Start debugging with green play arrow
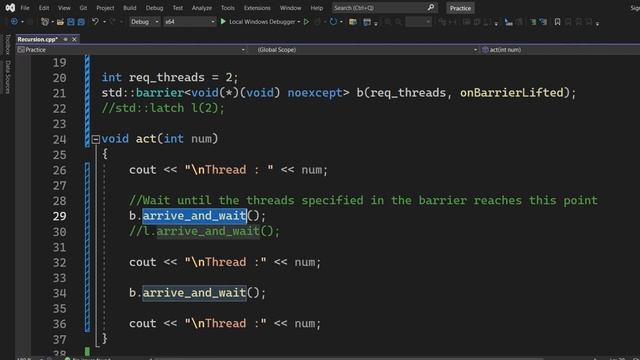The width and height of the screenshot is (640, 360). tap(223, 22)
